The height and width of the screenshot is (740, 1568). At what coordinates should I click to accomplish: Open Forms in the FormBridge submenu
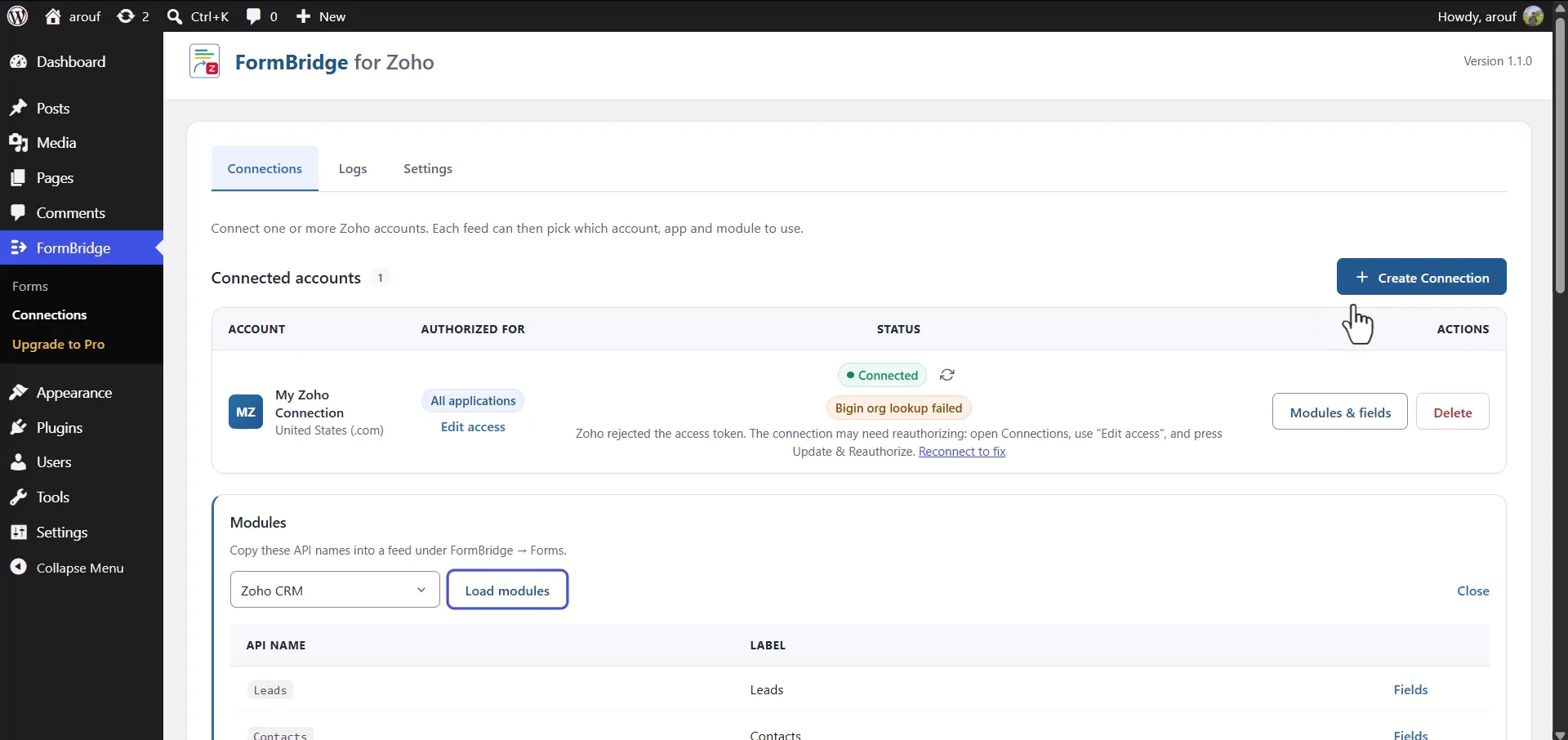pyautogui.click(x=30, y=287)
